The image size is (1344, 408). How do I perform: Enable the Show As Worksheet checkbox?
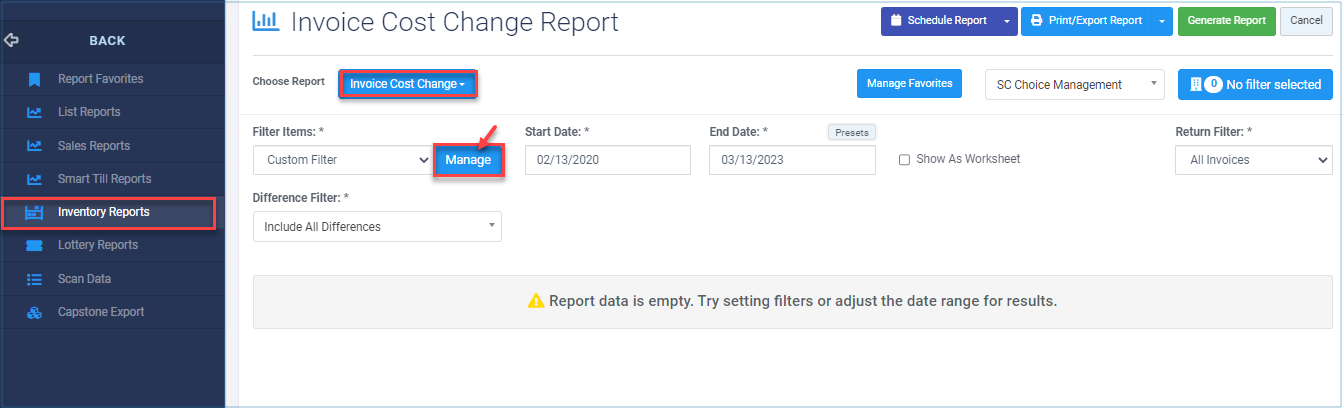click(x=904, y=160)
